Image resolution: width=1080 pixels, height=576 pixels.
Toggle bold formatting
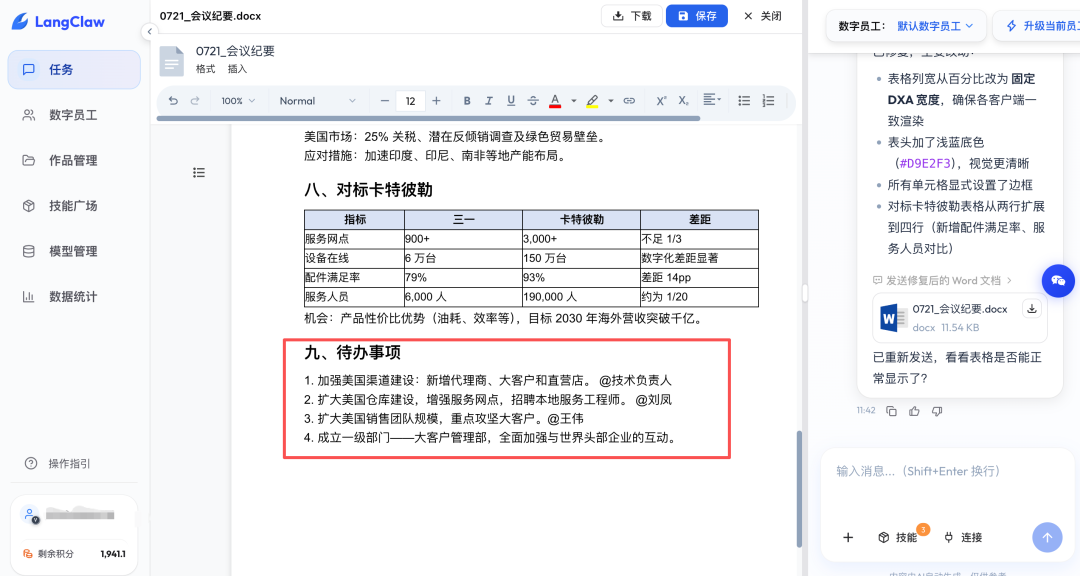467,101
